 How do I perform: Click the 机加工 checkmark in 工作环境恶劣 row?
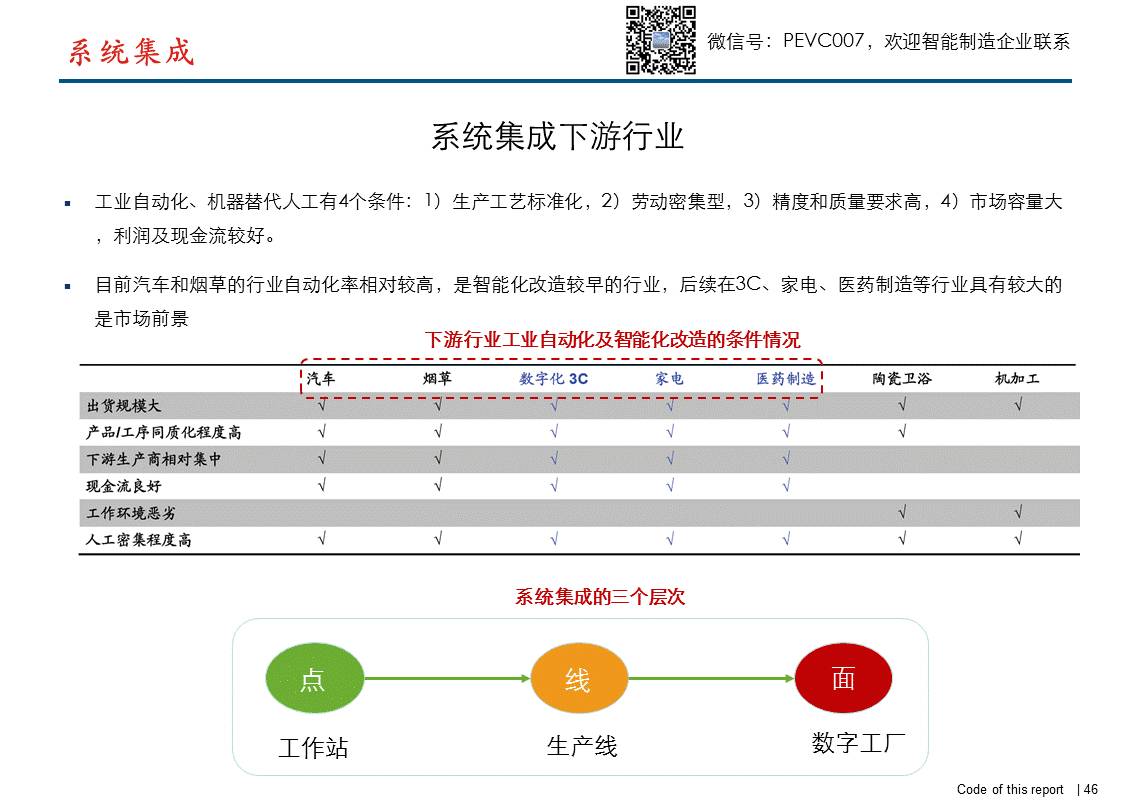(x=1018, y=512)
